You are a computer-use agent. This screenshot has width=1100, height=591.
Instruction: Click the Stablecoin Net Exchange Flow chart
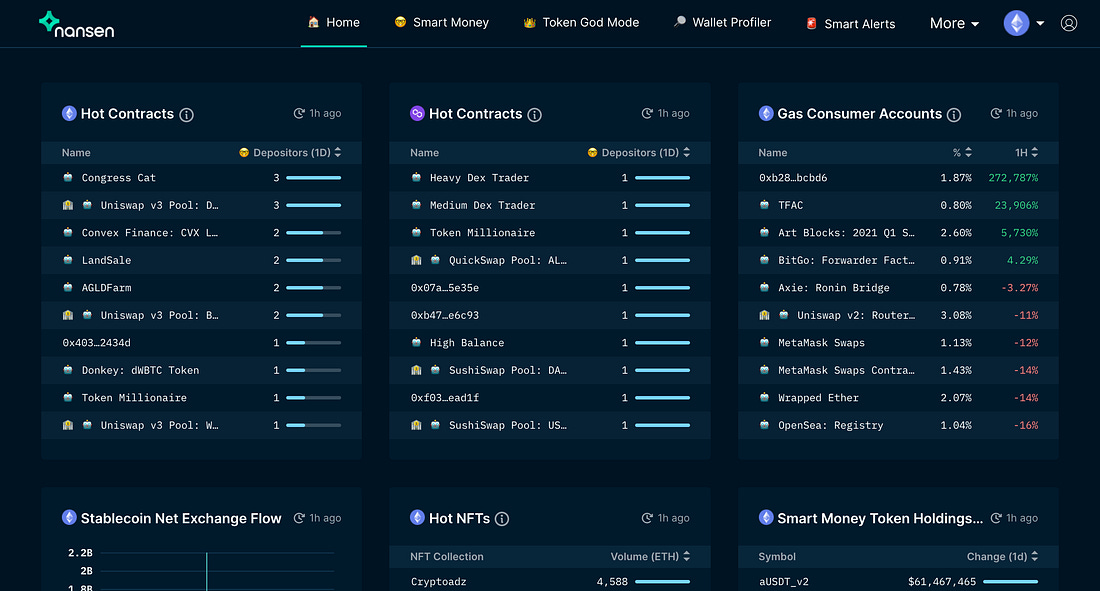click(201, 570)
